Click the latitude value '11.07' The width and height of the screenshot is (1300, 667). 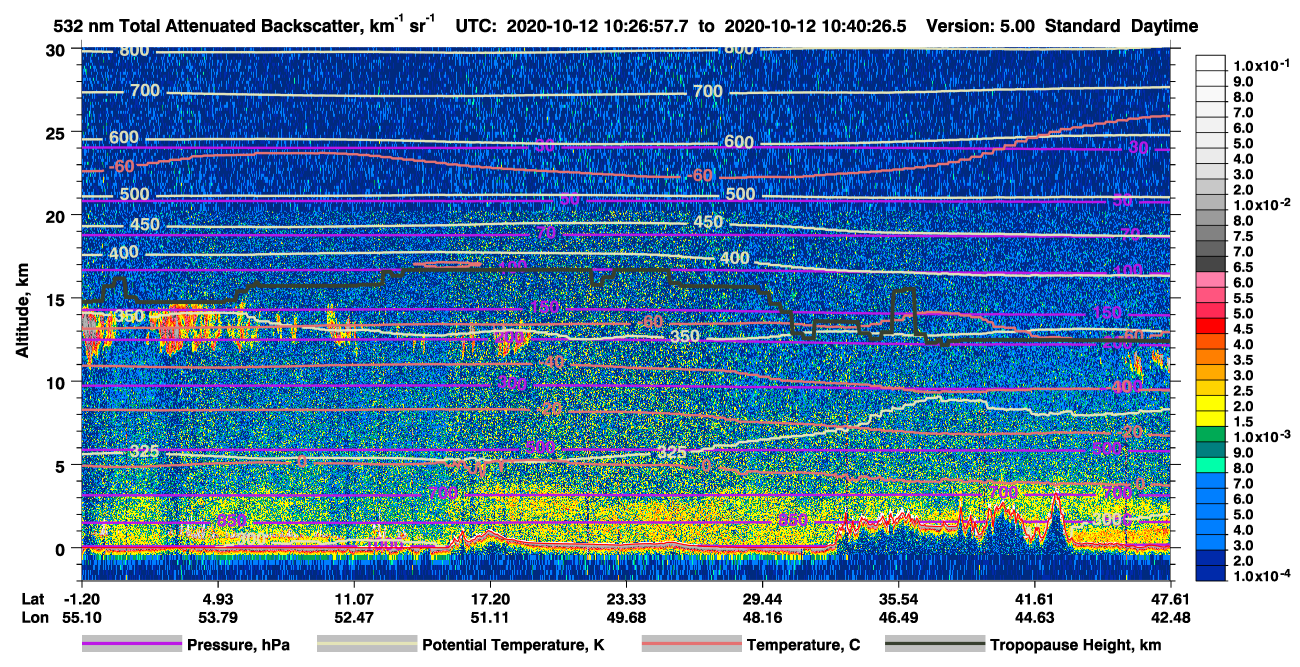tap(354, 598)
